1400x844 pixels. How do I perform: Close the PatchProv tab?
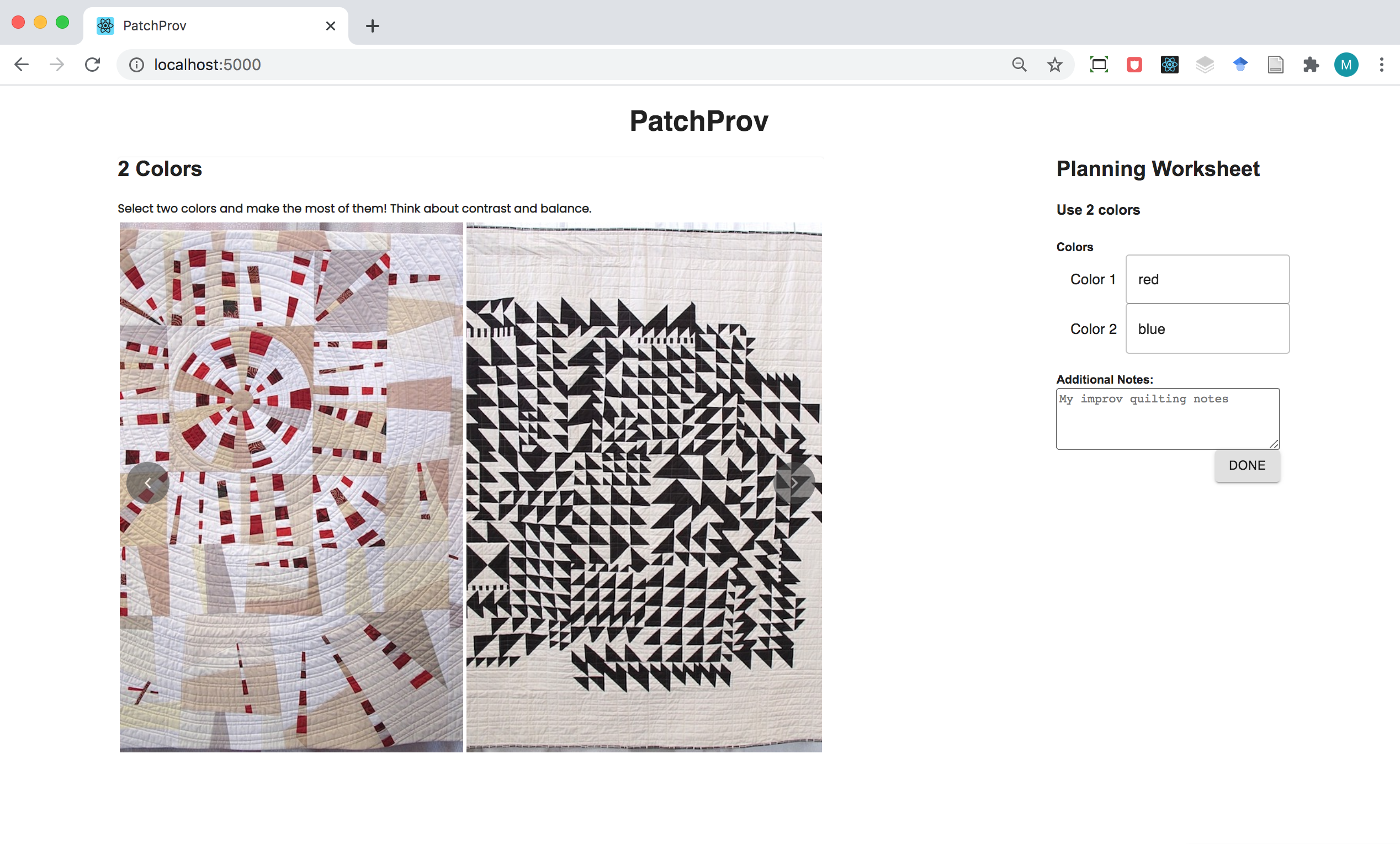tap(331, 25)
